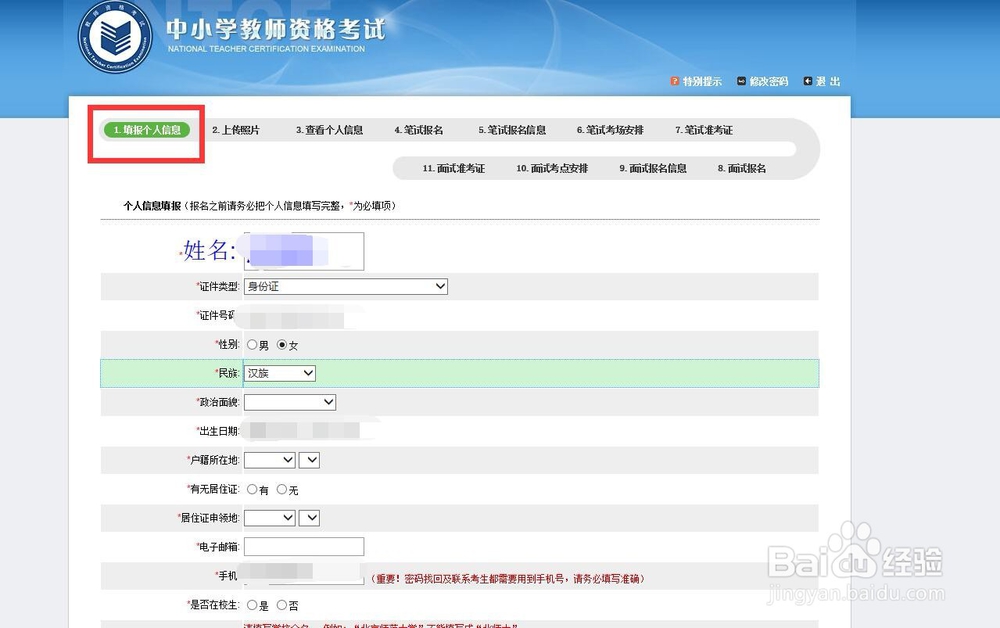Image resolution: width=1000 pixels, height=628 pixels.
Task: Select 否 for 是否在校生
Action: pyautogui.click(x=284, y=605)
